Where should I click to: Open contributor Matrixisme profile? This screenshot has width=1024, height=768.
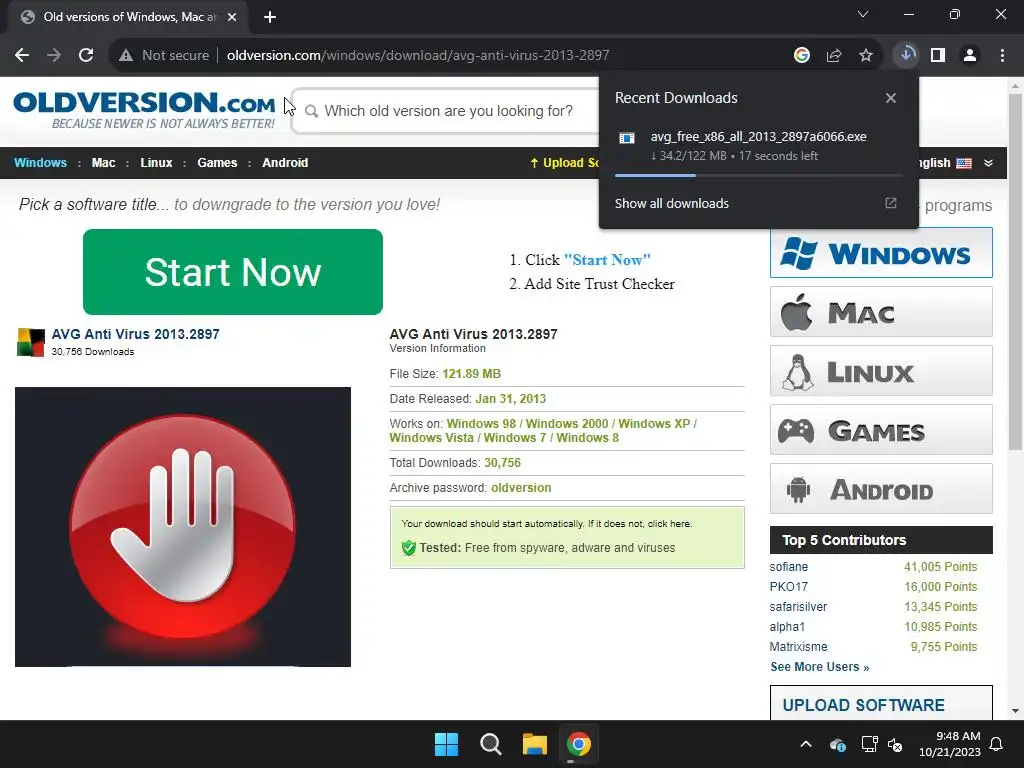[x=798, y=647]
